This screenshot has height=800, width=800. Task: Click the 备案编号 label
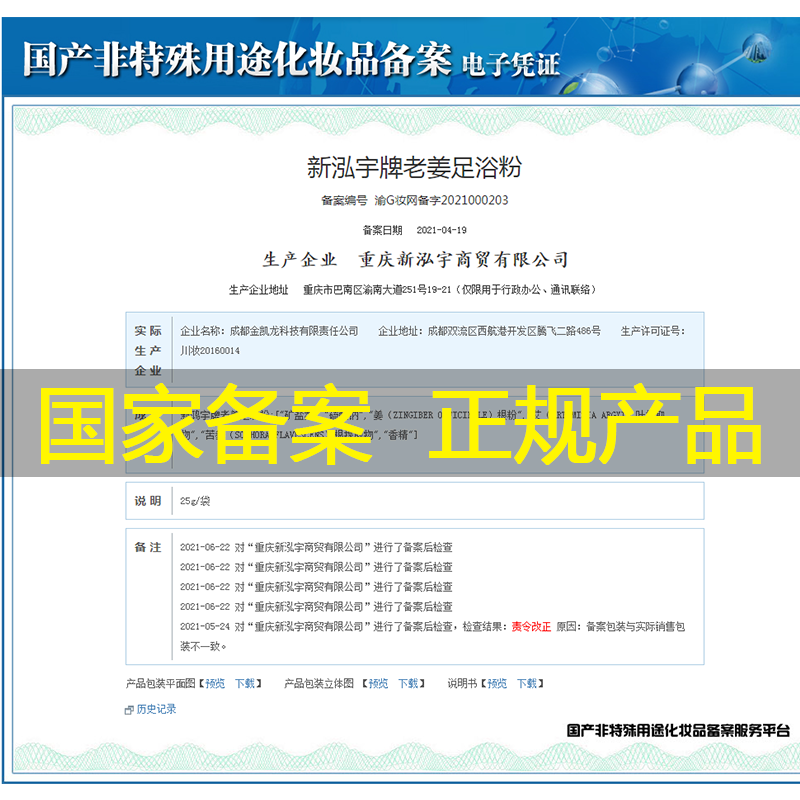pyautogui.click(x=344, y=201)
